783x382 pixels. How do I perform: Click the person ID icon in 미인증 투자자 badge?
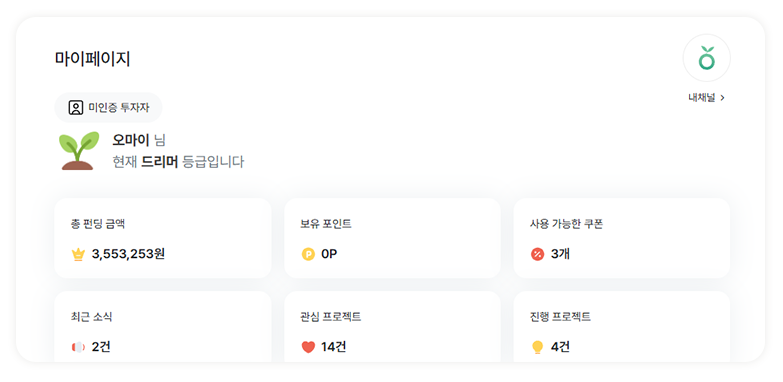pos(75,107)
